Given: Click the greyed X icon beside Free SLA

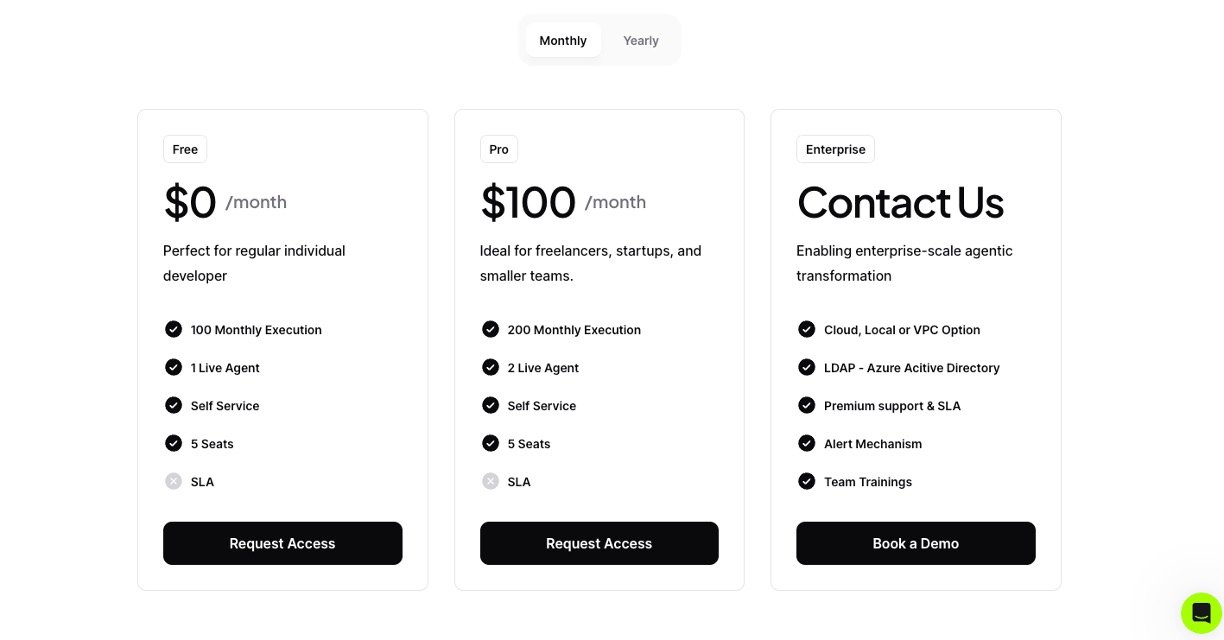Looking at the screenshot, I should (x=174, y=481).
